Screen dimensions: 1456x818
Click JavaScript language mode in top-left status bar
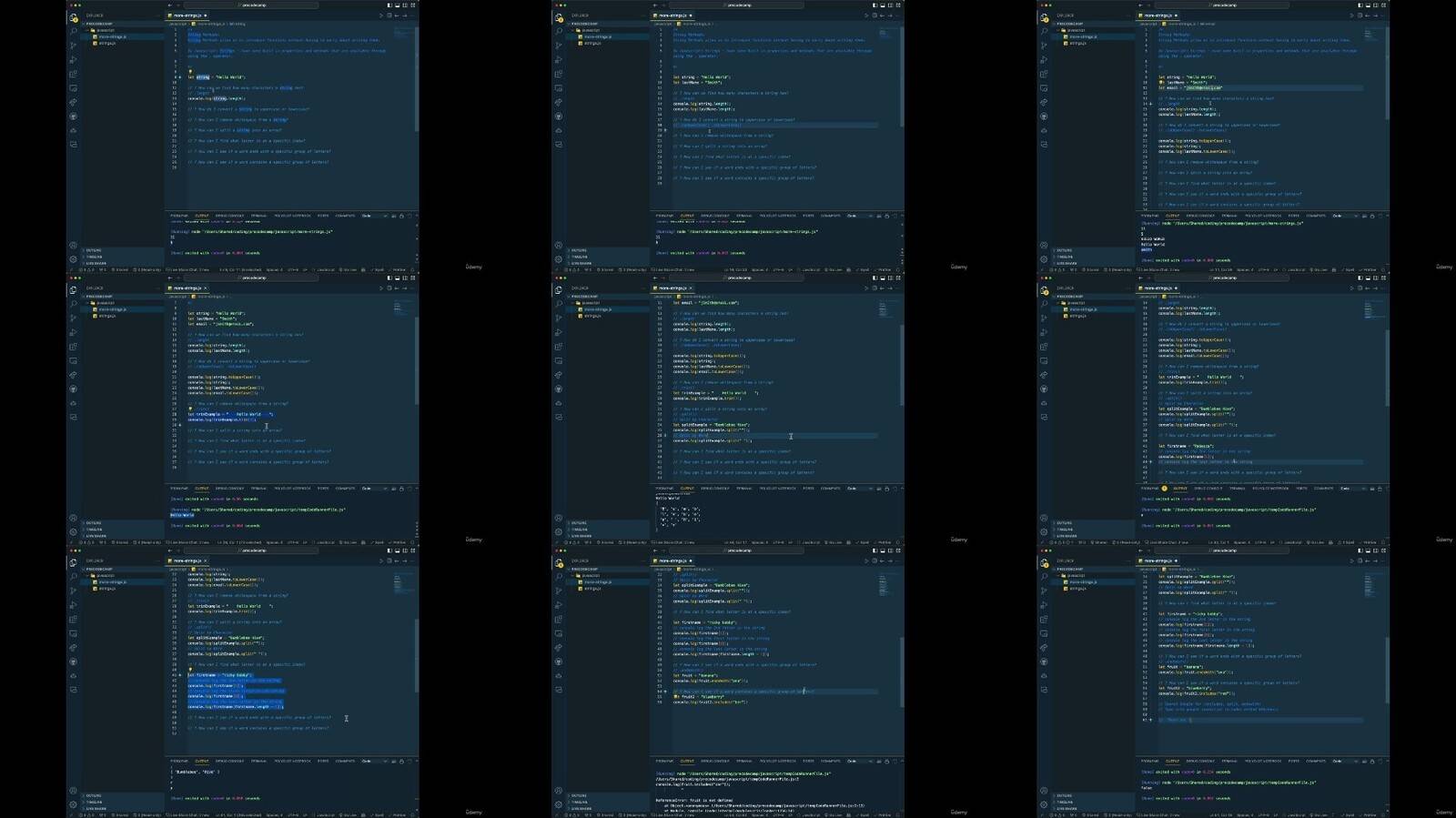point(325,269)
